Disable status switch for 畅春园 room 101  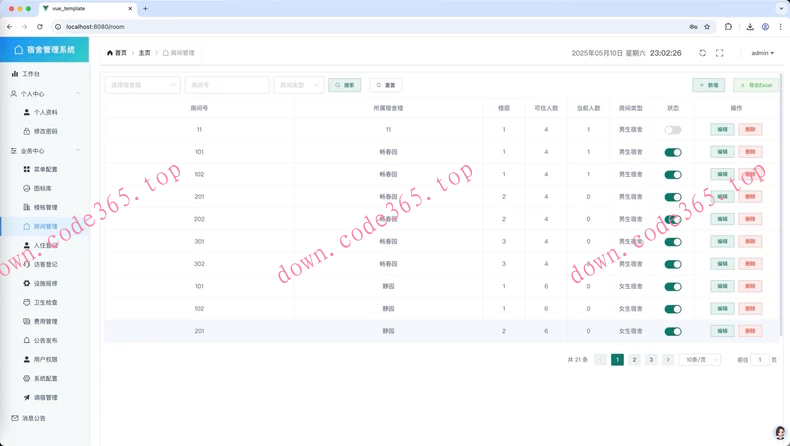tap(673, 152)
